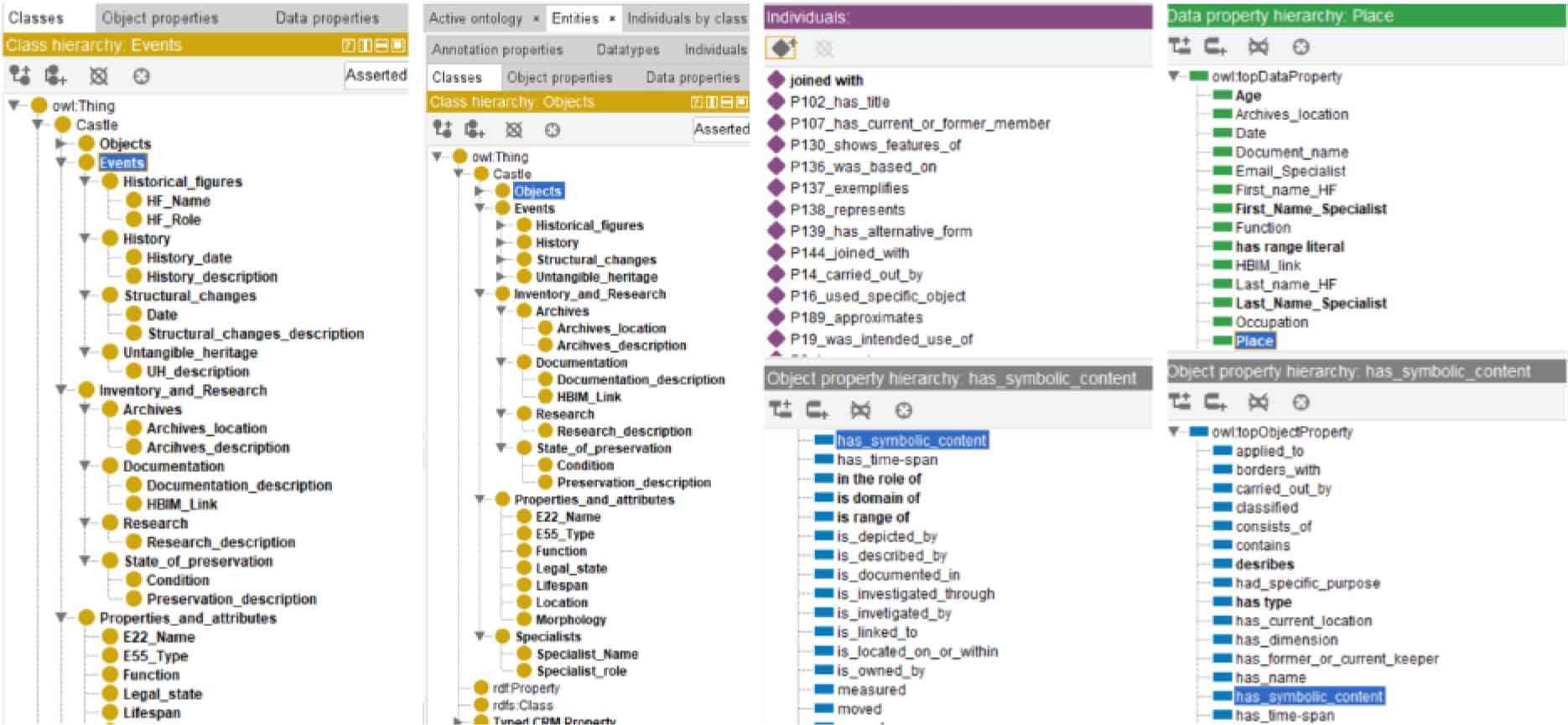The height and width of the screenshot is (725, 1568).
Task: Switch to the Individuals by class tab
Action: (x=687, y=18)
